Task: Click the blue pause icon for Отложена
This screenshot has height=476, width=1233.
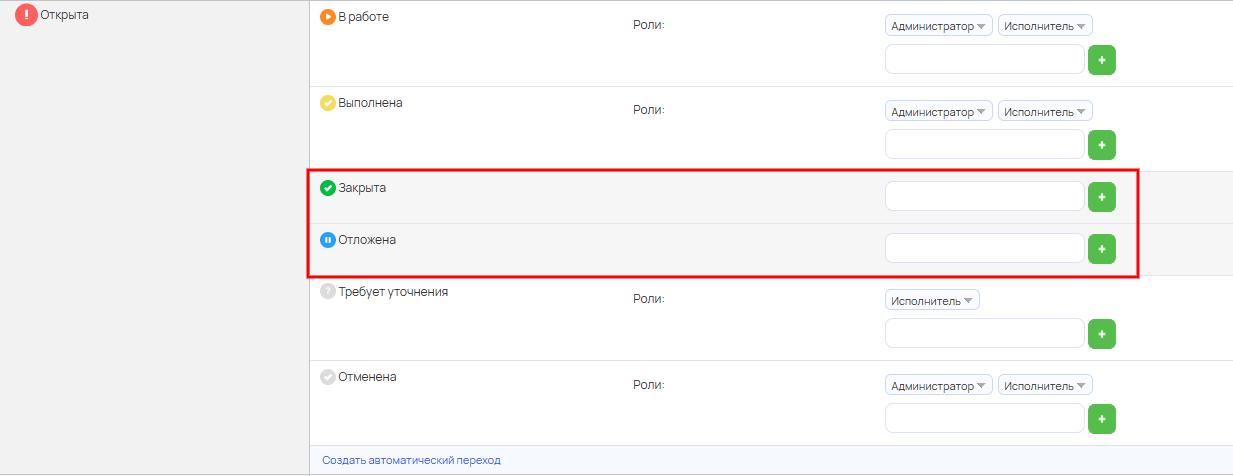Action: 328,240
